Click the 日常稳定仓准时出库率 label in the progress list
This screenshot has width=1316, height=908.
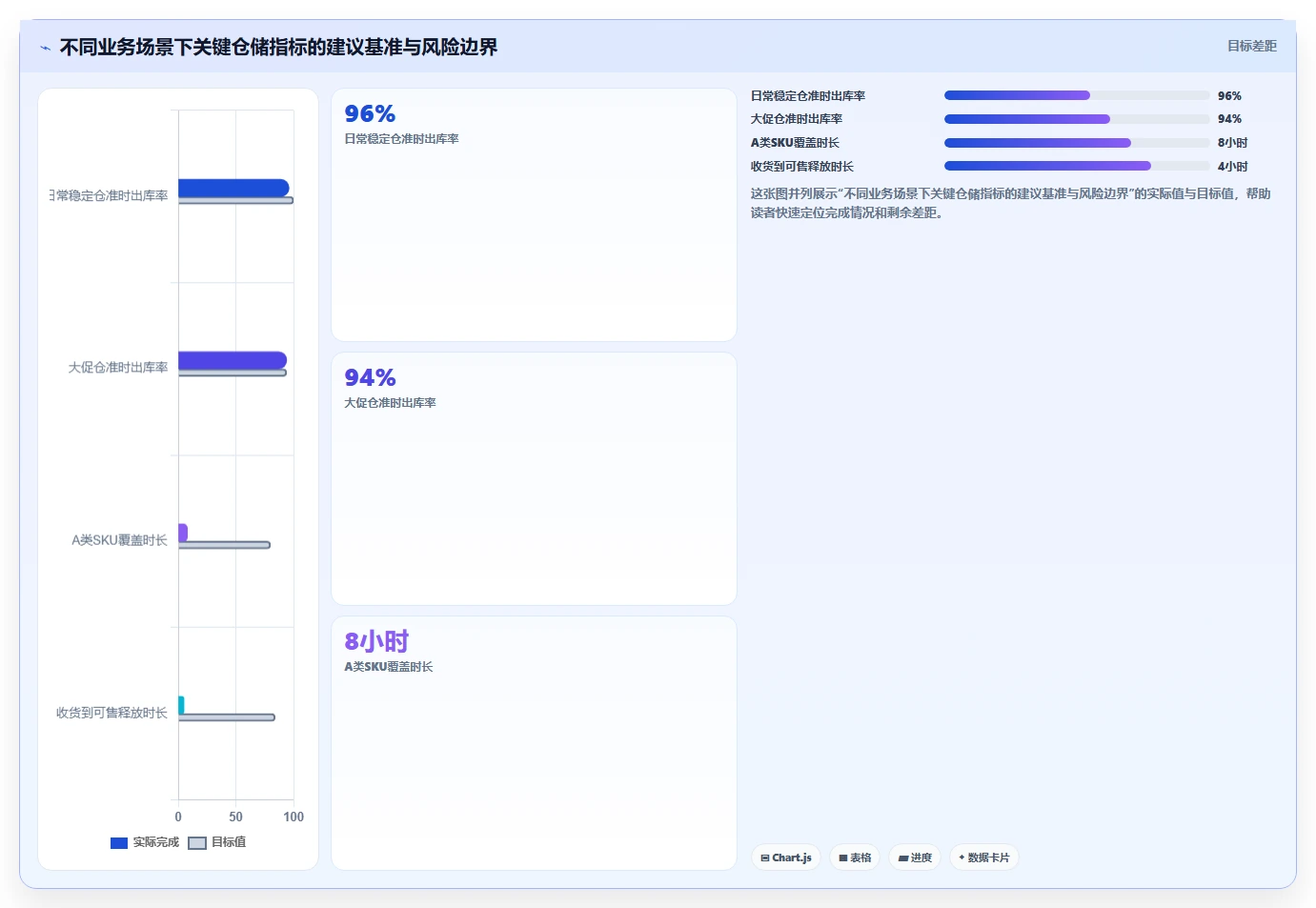point(808,96)
